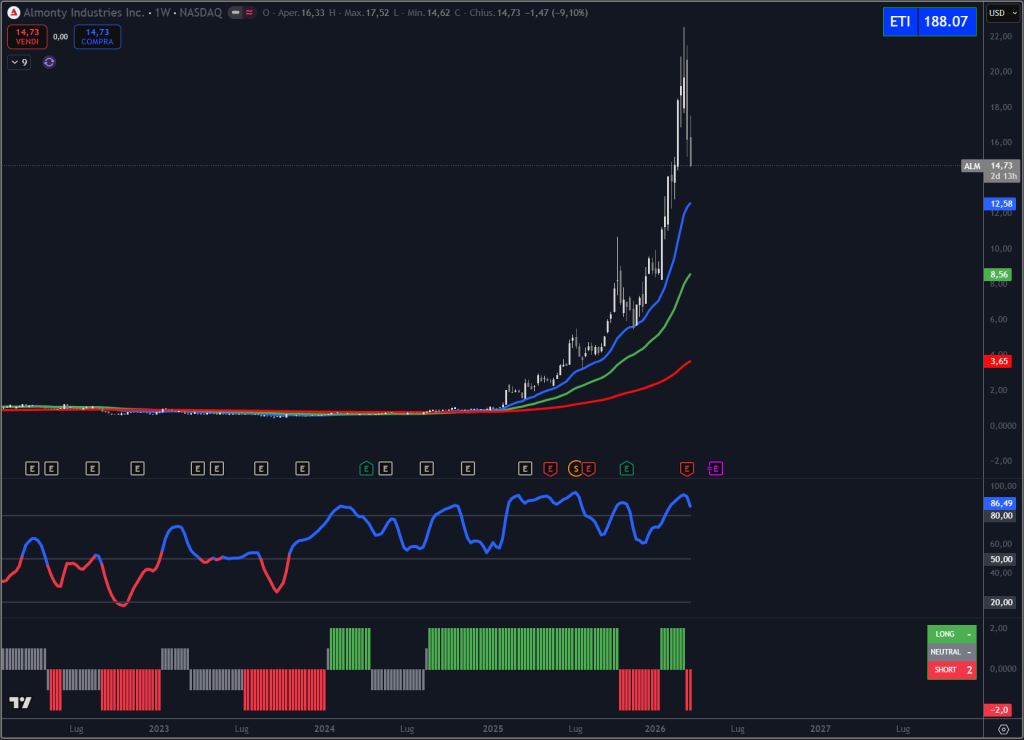Click the squiggle indicator icon beside candle icon
This screenshot has height=740, width=1024.
(x=248, y=13)
